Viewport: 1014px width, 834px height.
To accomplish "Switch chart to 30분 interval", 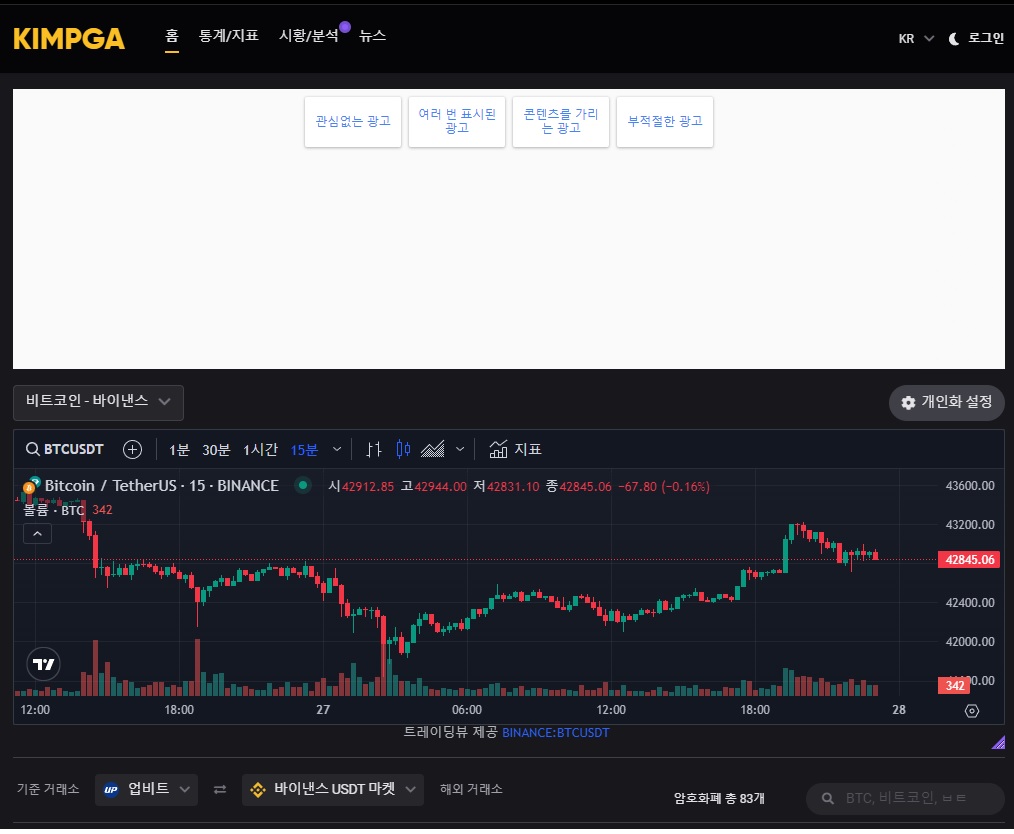I will (216, 450).
